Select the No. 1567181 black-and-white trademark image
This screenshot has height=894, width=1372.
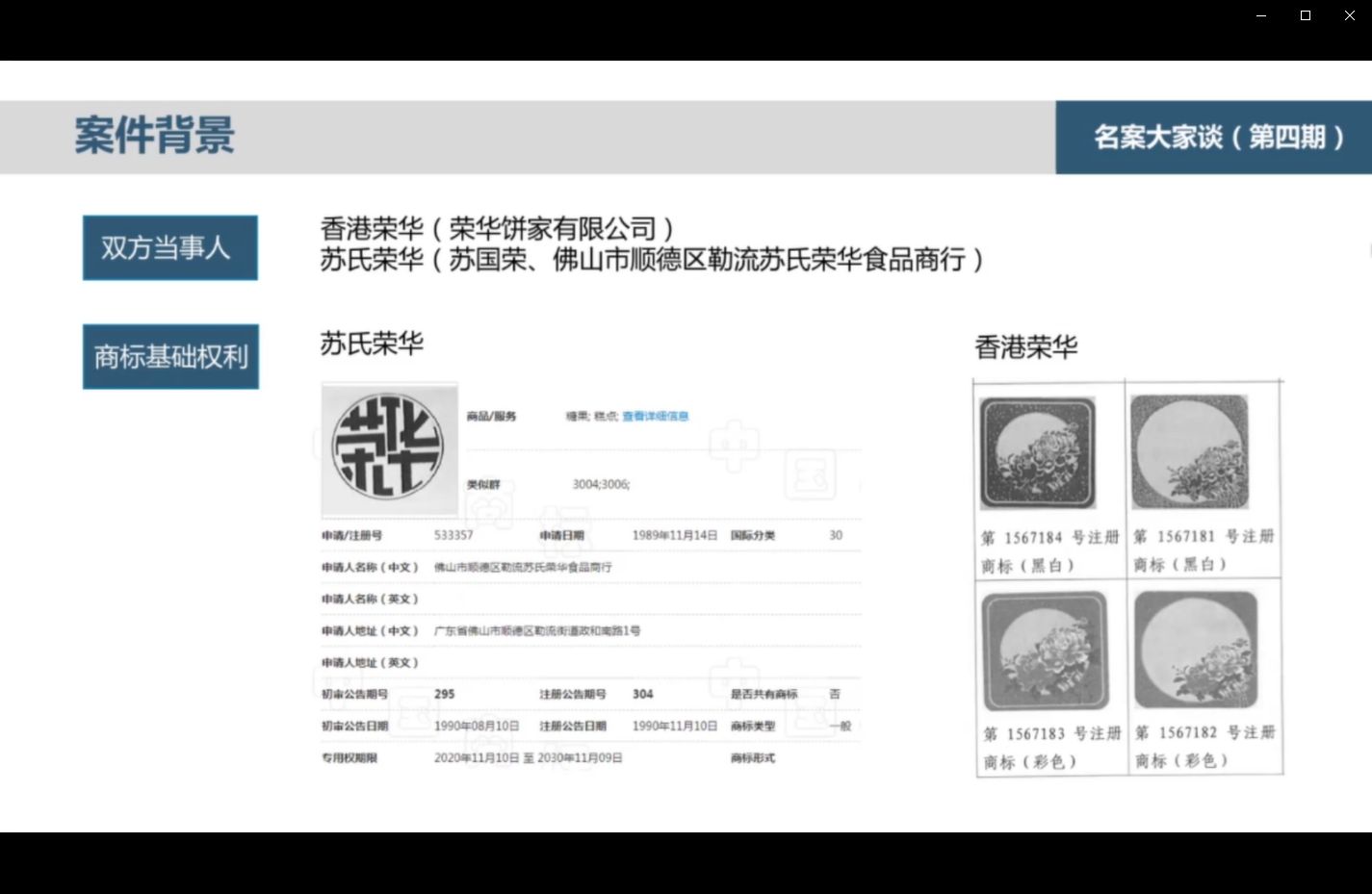coord(1190,451)
